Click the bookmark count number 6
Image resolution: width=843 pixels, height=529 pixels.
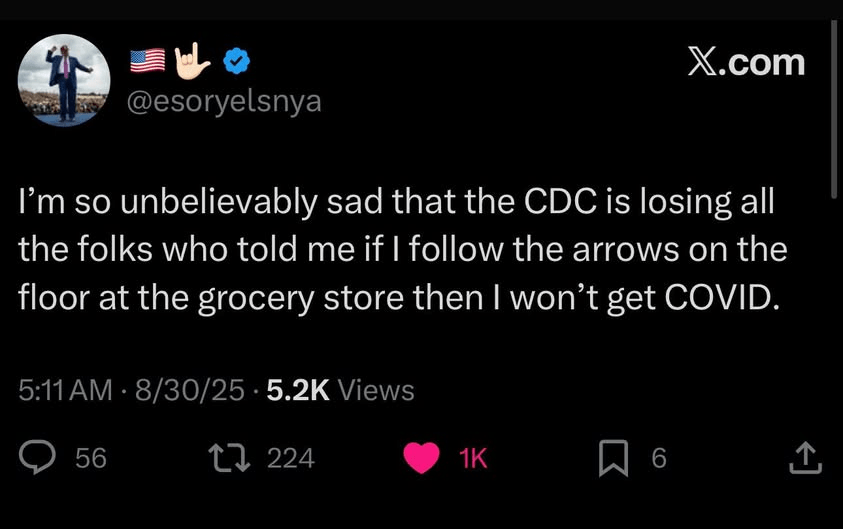658,458
